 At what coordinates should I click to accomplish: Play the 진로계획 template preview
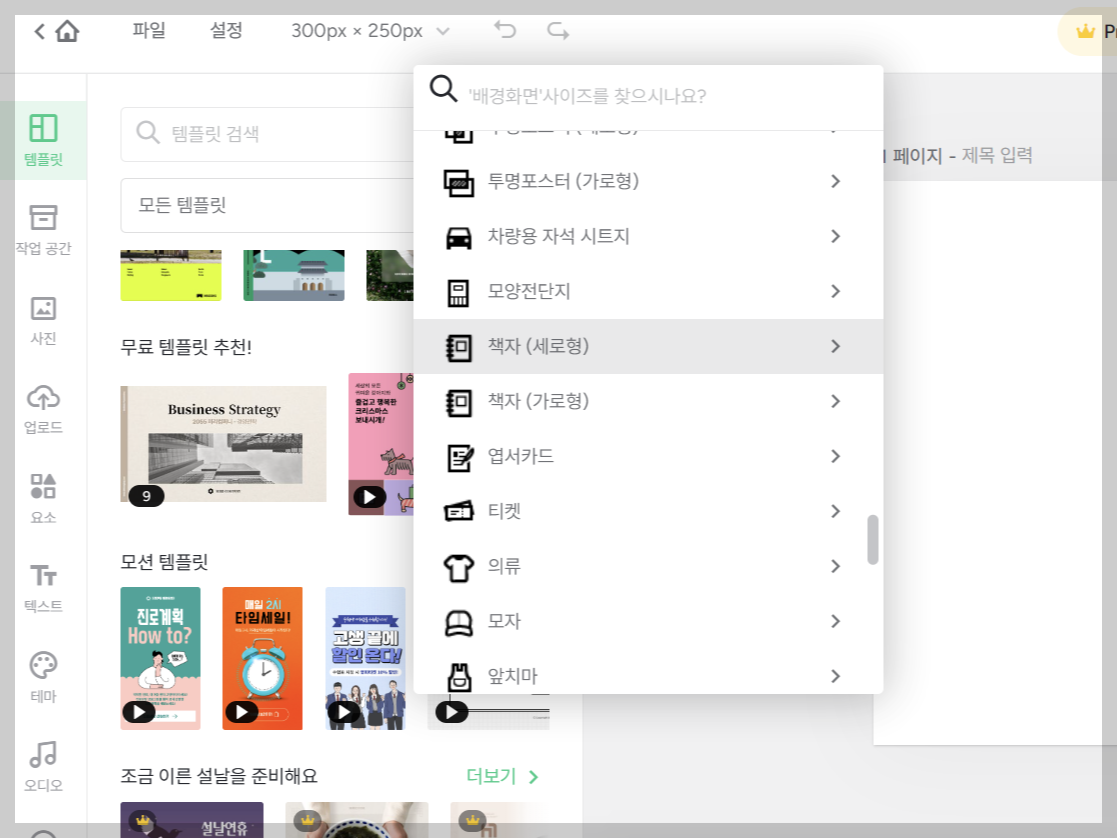click(139, 712)
